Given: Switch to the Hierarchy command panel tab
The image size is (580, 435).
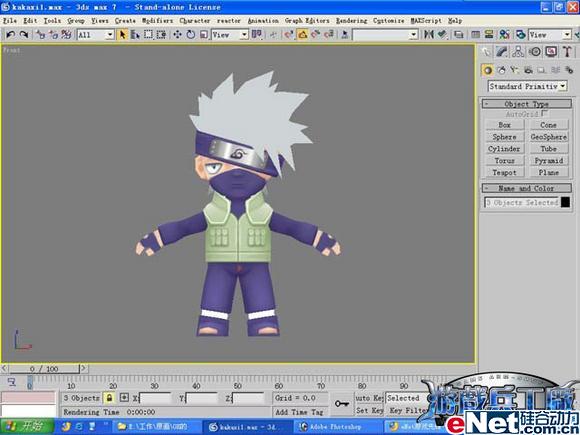Looking at the screenshot, I should [x=518, y=51].
